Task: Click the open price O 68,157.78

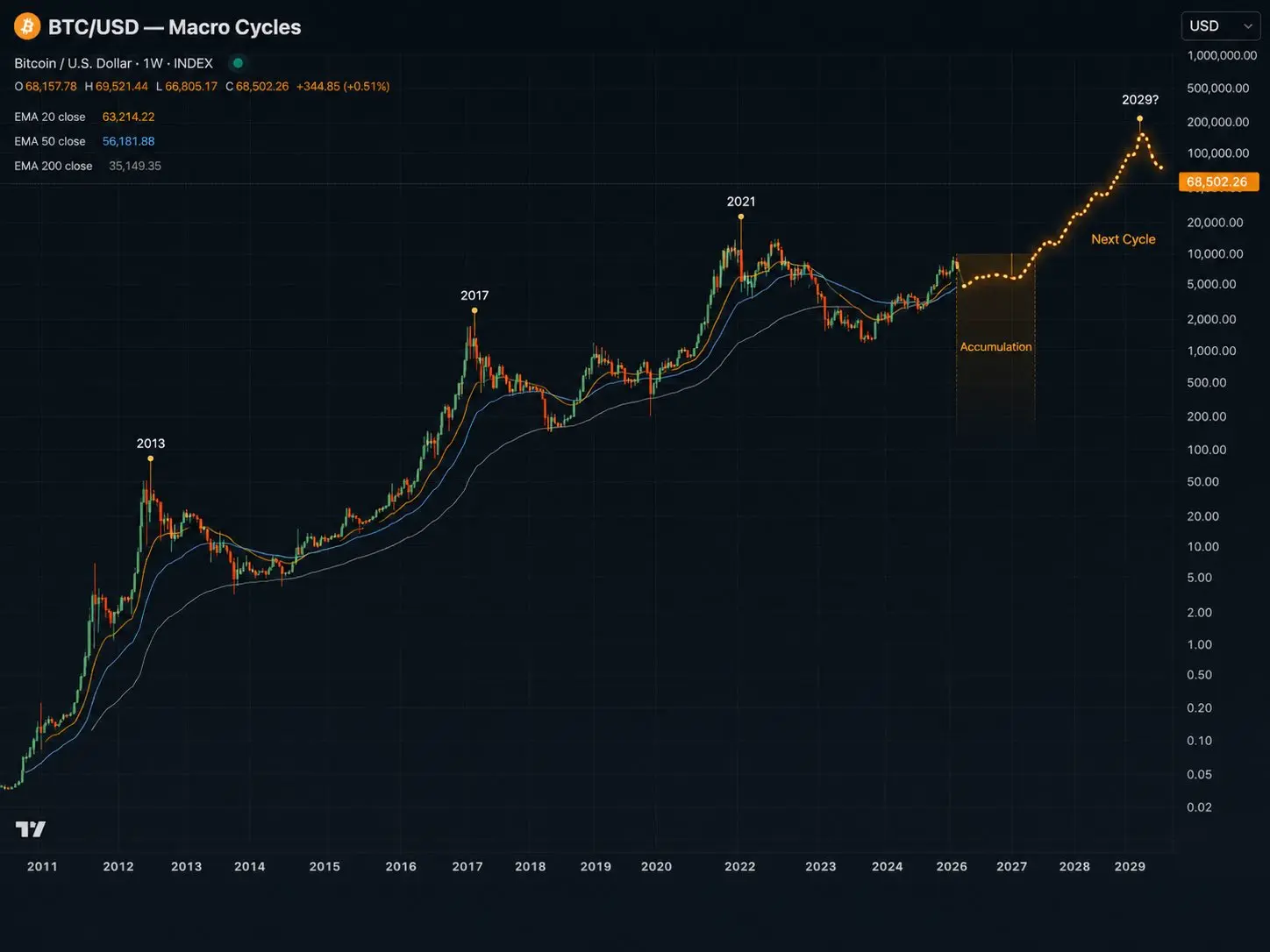Action: coord(46,87)
